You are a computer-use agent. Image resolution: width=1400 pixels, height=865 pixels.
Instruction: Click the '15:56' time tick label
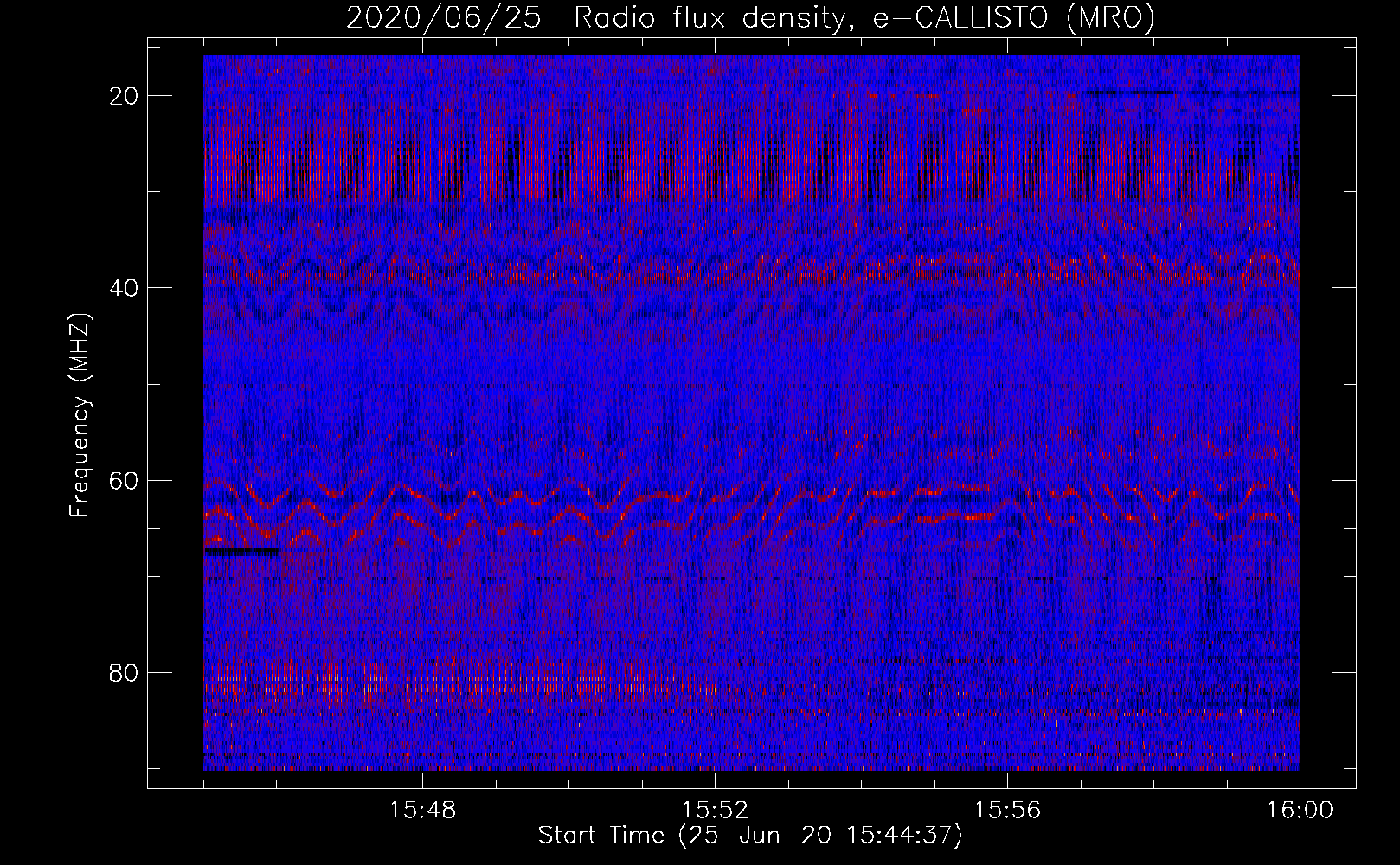tap(1007, 811)
